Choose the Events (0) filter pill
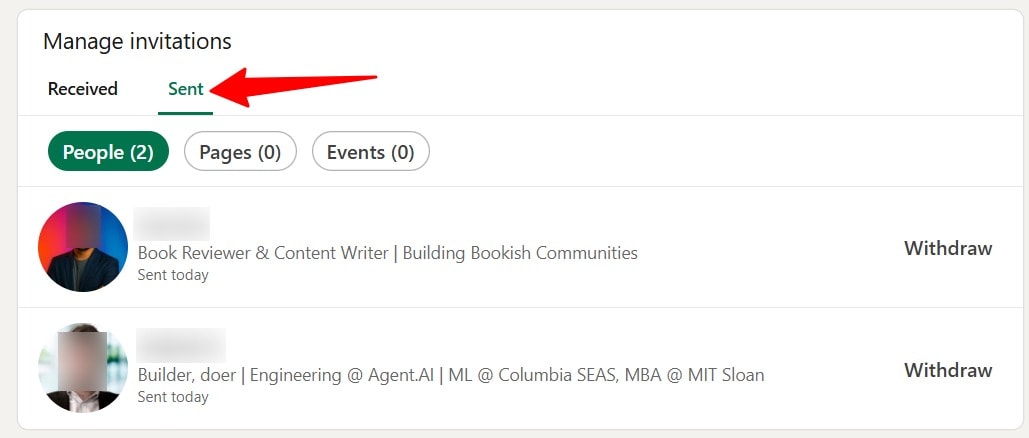Viewport: 1029px width, 438px height. click(x=371, y=152)
